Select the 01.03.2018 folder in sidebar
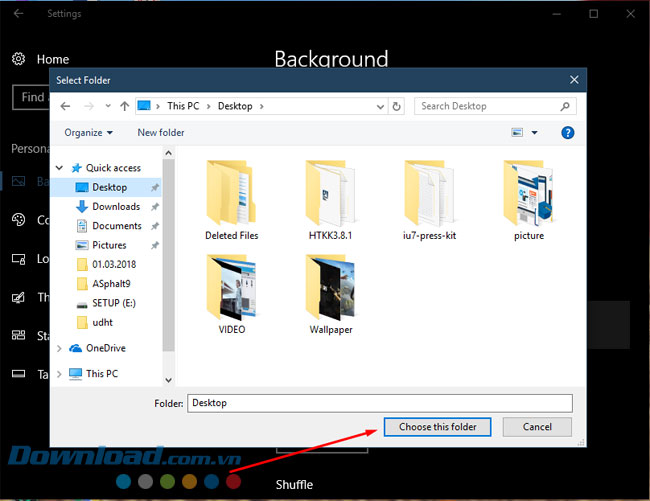The image size is (650, 501). pos(114,264)
